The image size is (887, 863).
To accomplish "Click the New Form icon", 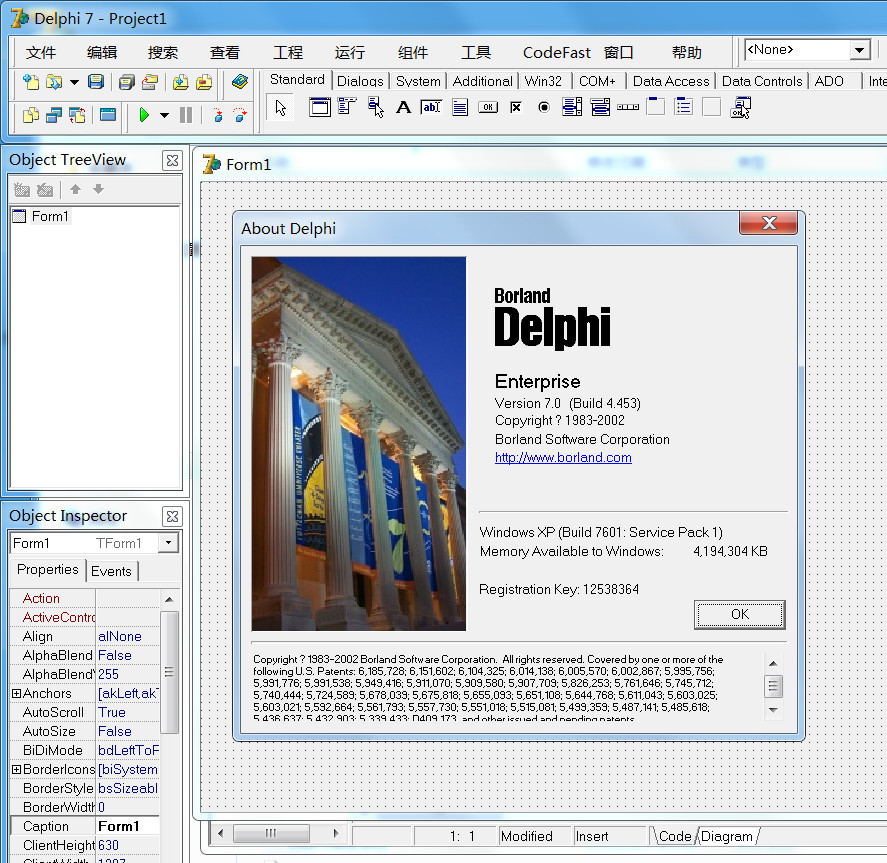I will tap(107, 115).
